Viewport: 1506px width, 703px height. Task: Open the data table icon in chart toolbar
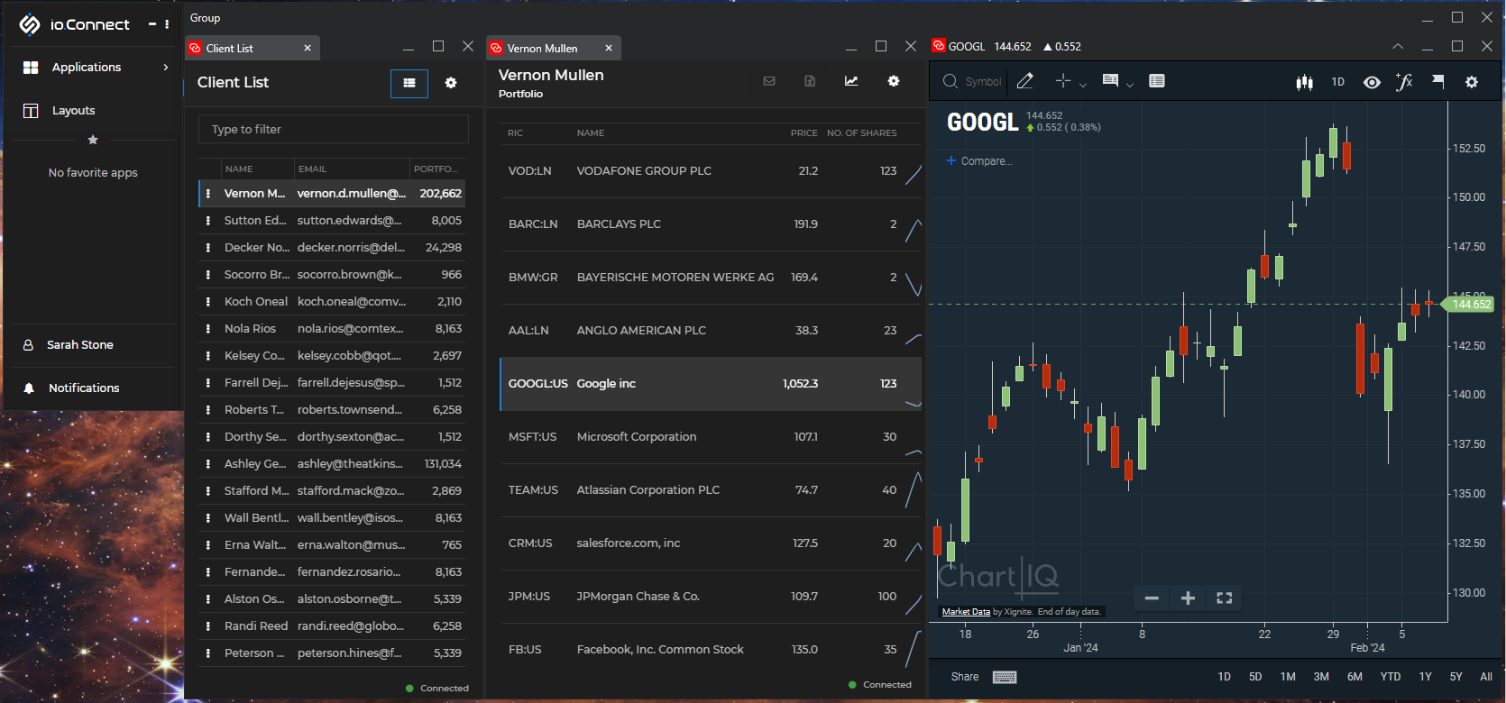(x=1157, y=82)
